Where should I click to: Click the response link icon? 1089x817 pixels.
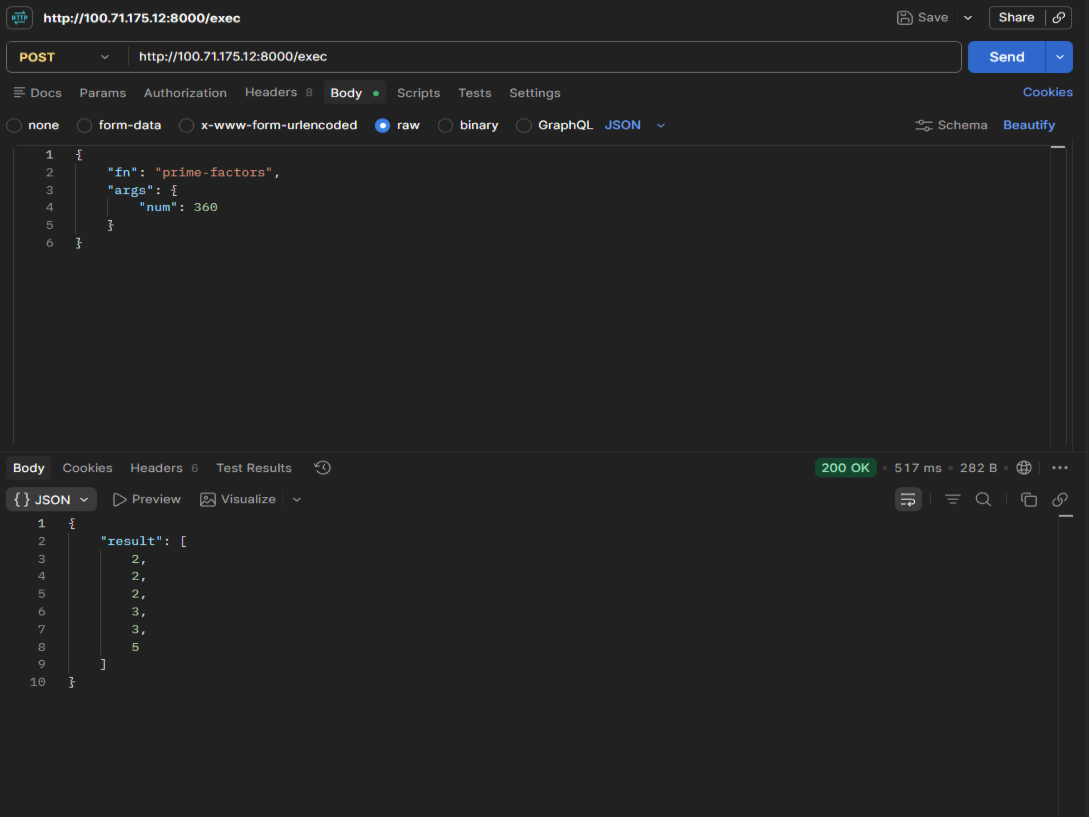pos(1059,500)
